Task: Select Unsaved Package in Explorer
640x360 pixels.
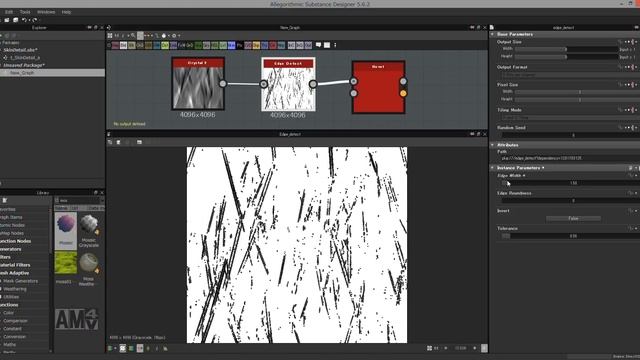Action: pos(24,65)
